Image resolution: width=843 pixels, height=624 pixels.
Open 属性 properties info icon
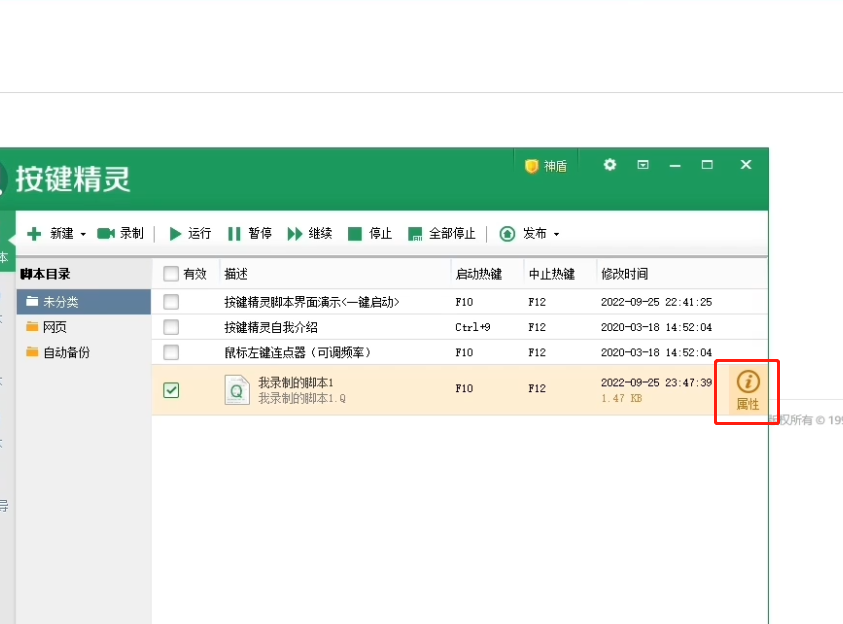click(748, 390)
